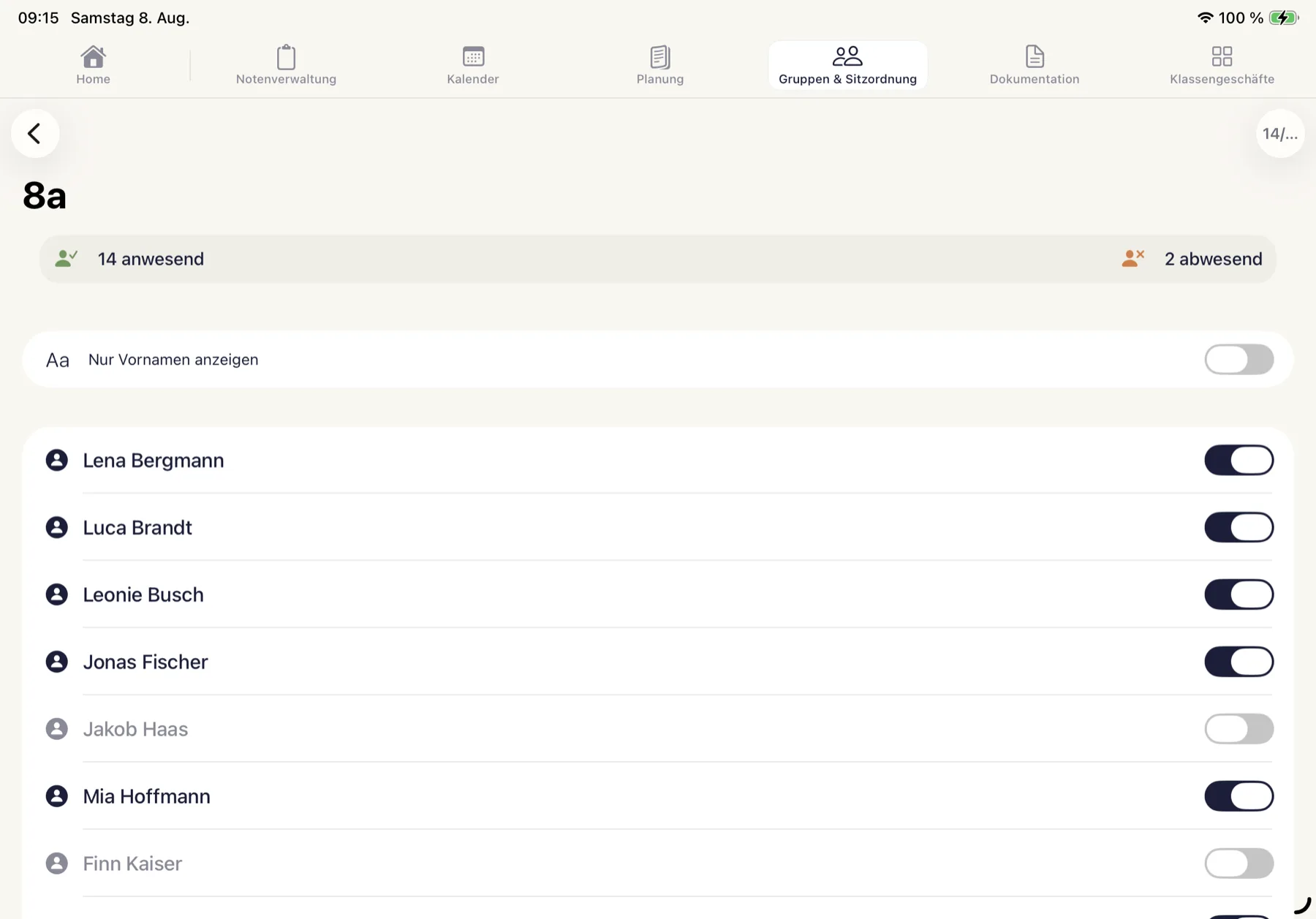The image size is (1316, 919).
Task: Tap the 14/... counter button
Action: click(x=1280, y=133)
